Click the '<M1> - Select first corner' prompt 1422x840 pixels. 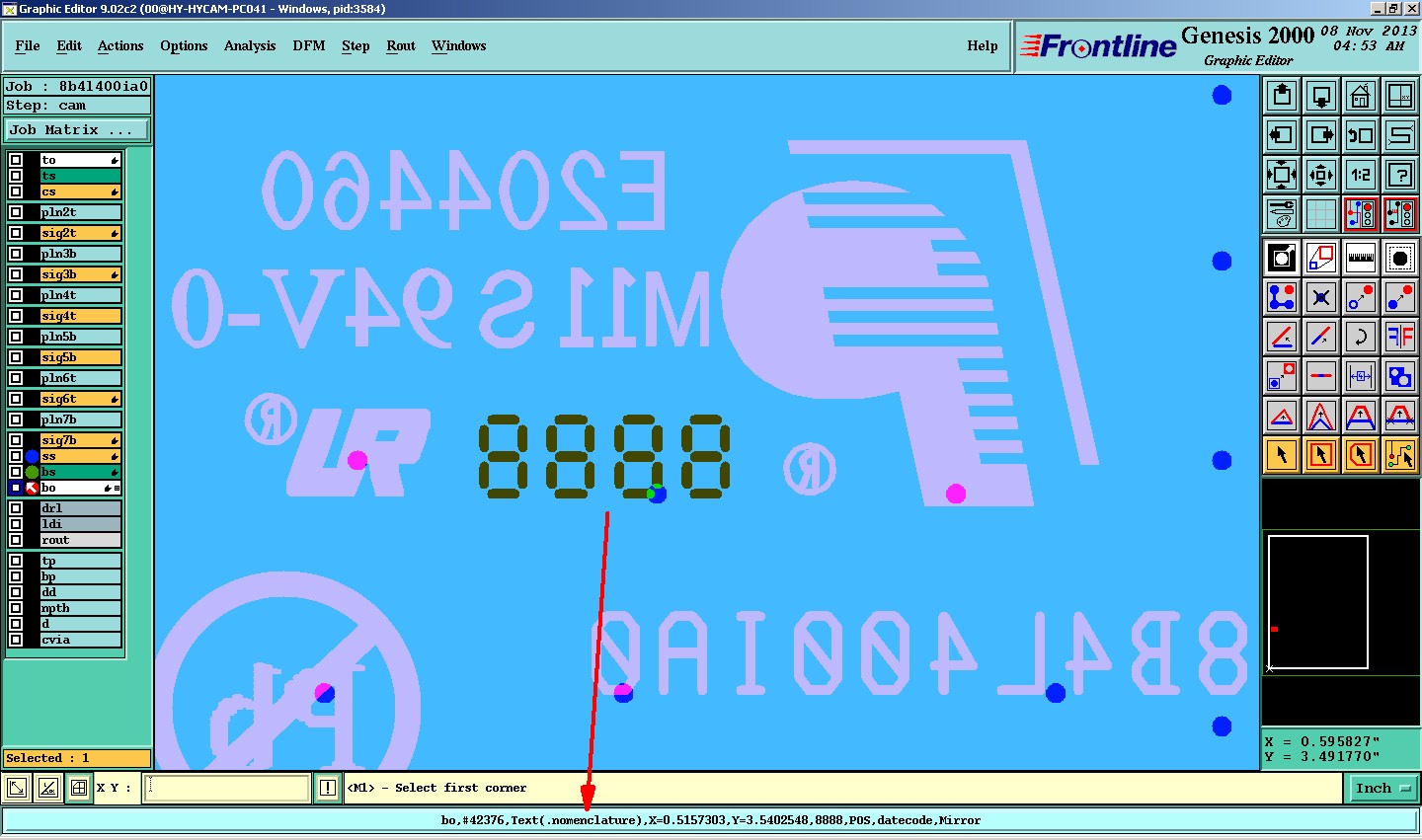pos(436,788)
